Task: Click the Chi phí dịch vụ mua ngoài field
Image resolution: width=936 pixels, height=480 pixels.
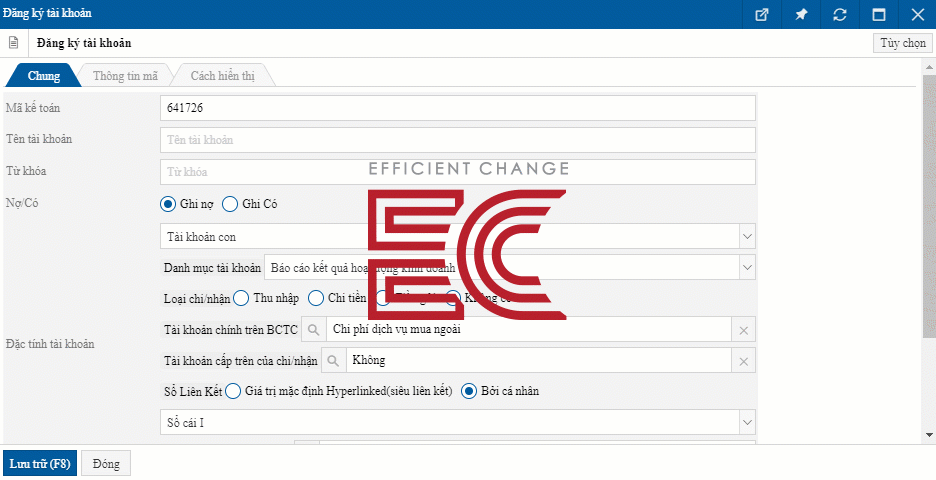Action: click(529, 330)
